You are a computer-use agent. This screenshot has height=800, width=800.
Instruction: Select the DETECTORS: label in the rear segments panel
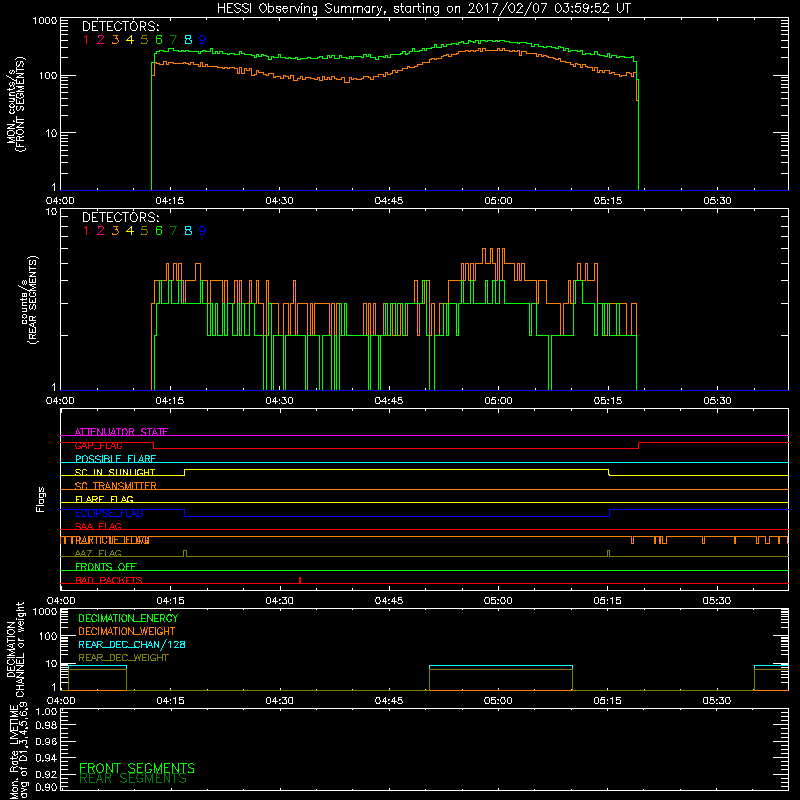point(121,217)
